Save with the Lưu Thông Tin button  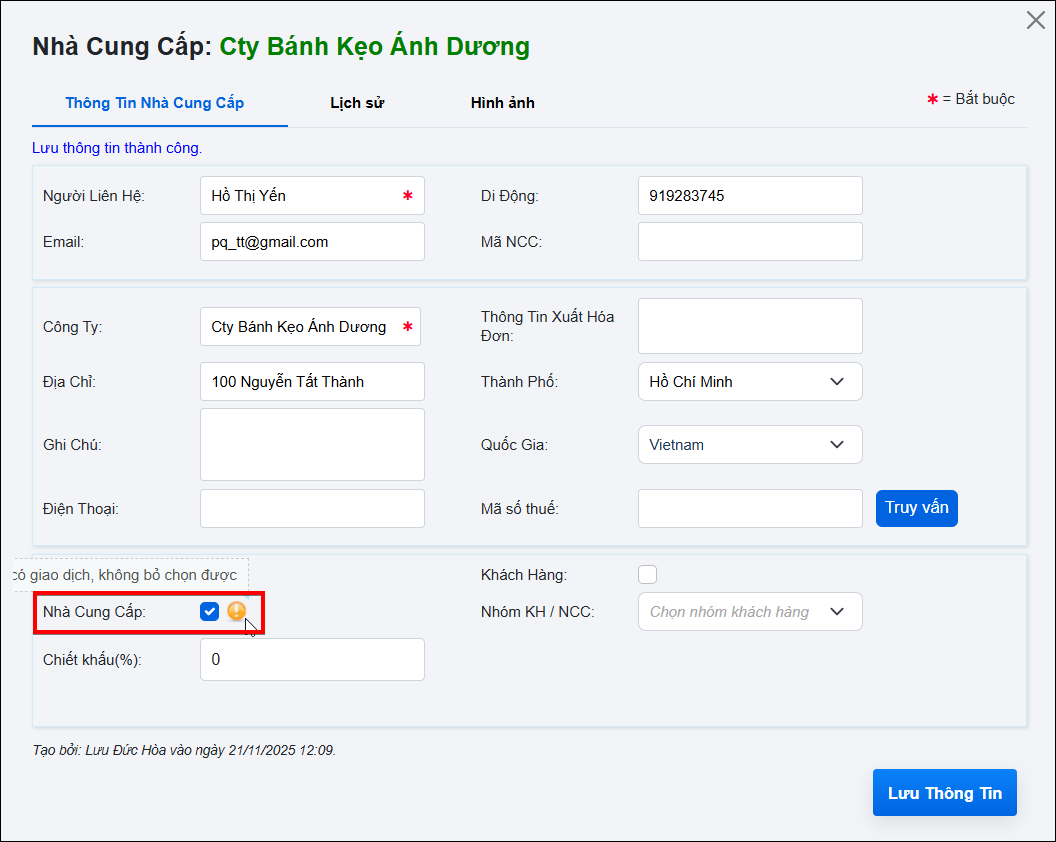[944, 793]
